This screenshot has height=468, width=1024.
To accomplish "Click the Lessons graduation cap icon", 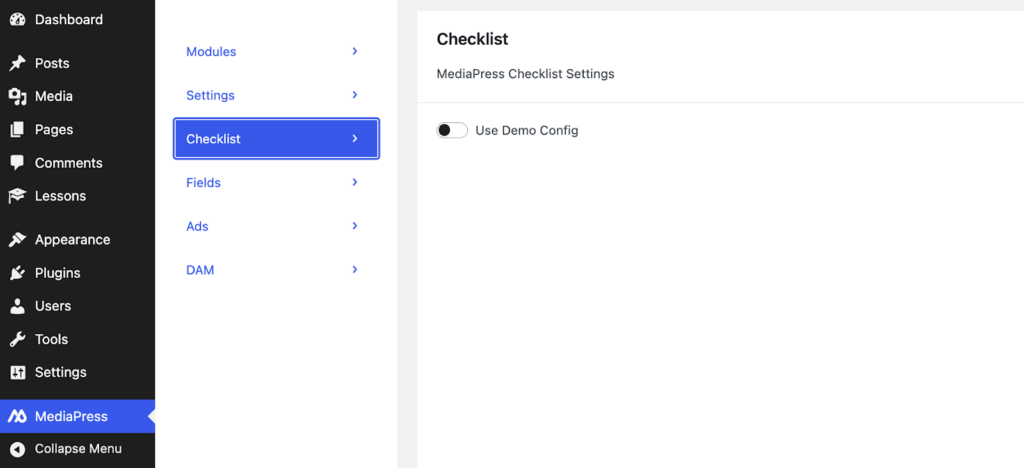I will [x=17, y=196].
